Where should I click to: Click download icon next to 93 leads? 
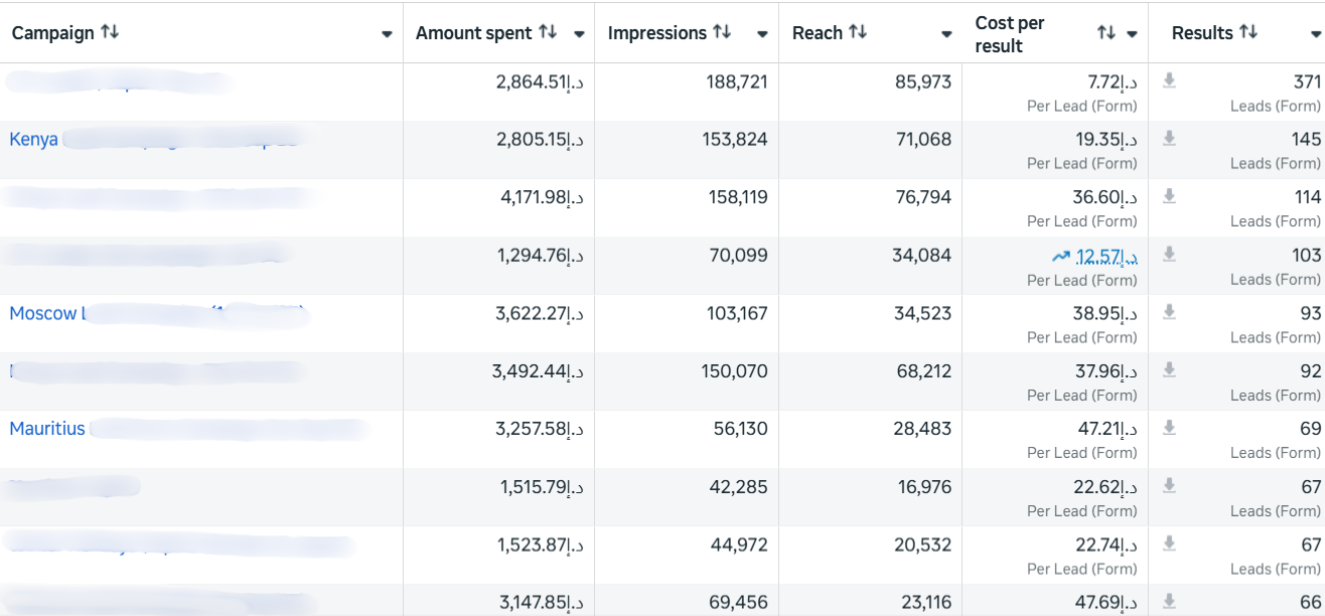1169,313
